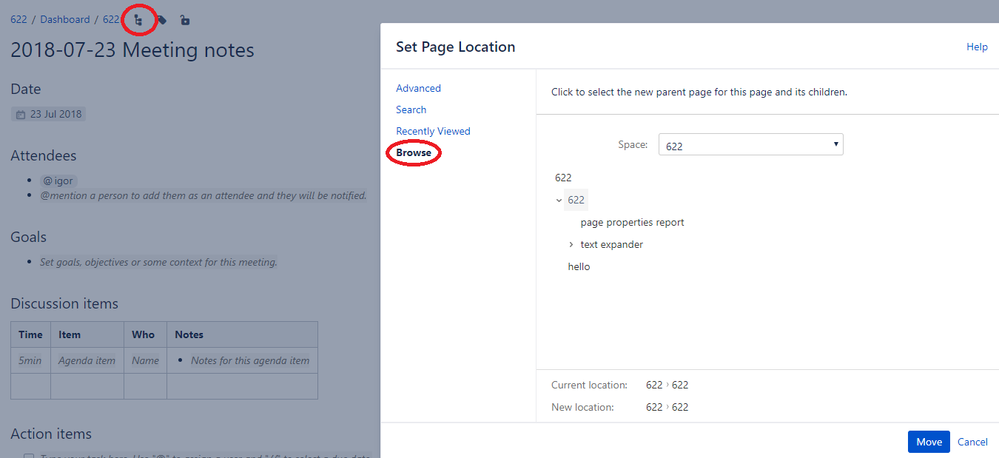Select the hello page in tree
Viewport: 999px width, 458px height.
(x=579, y=267)
